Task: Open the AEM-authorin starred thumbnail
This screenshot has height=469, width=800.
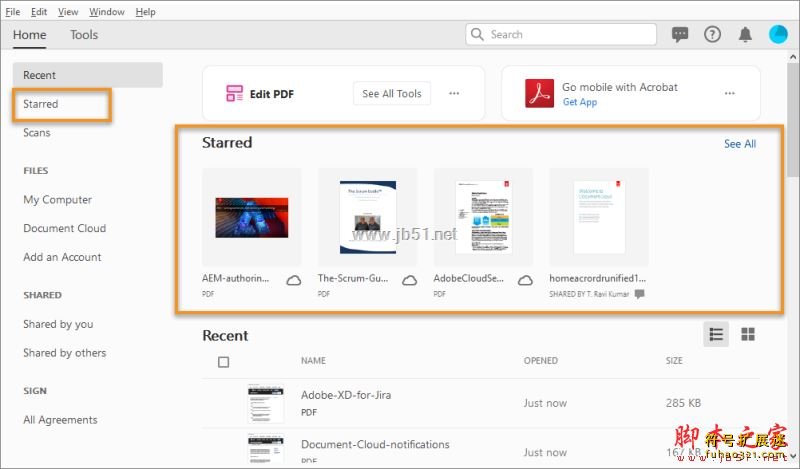Action: pos(252,217)
